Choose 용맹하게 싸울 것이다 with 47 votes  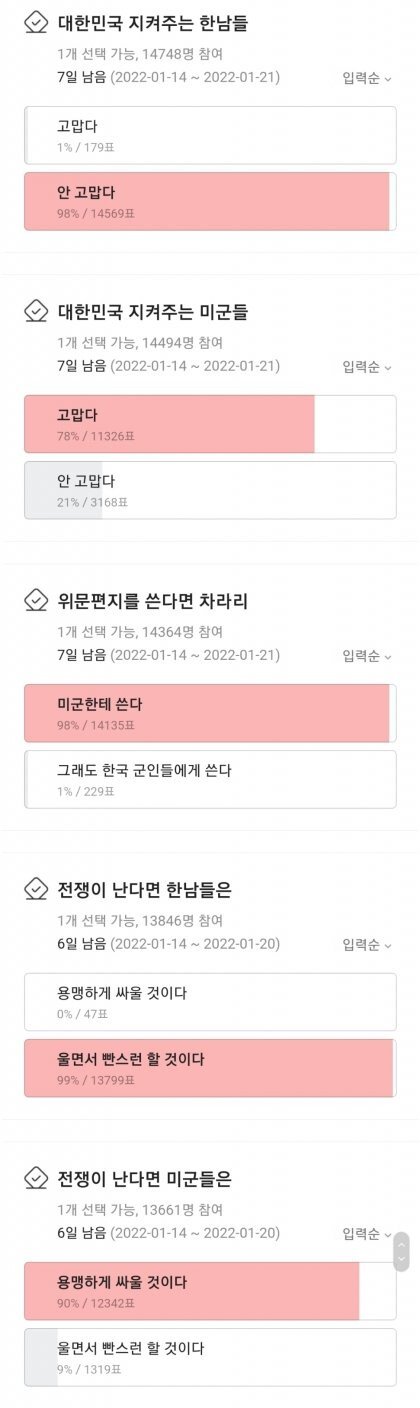[210, 1002]
